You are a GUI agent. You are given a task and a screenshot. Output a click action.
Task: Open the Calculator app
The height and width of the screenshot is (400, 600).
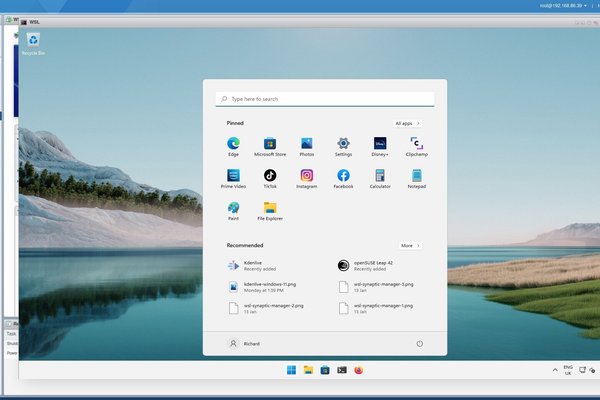tap(380, 179)
